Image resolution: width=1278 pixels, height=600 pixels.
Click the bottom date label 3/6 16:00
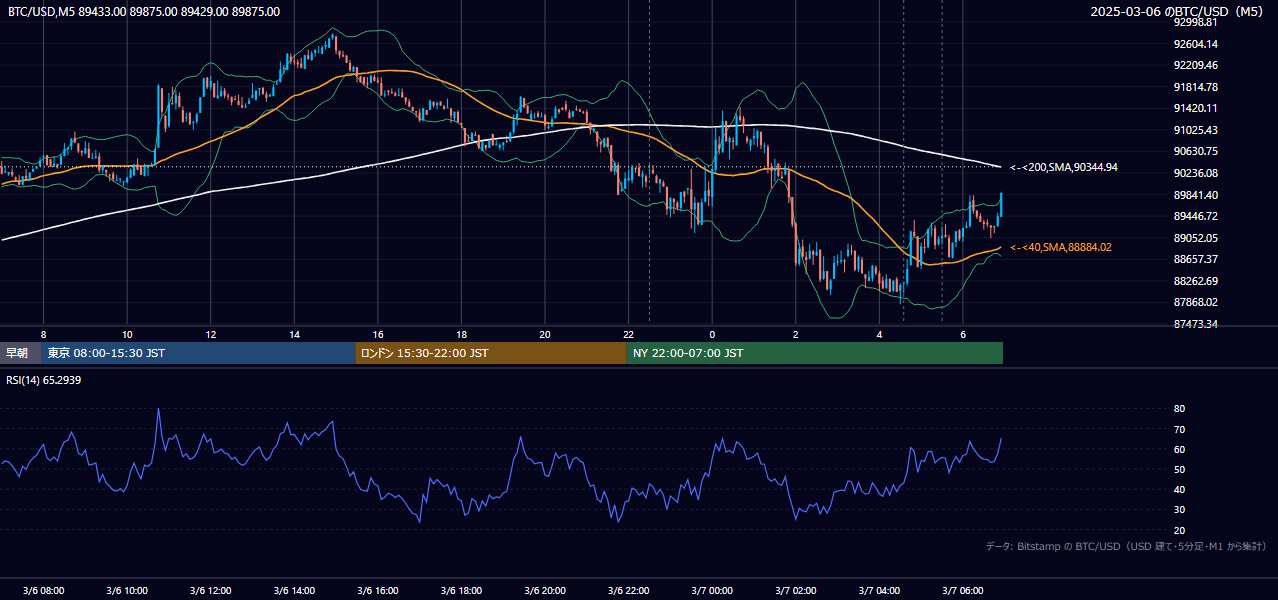click(378, 591)
